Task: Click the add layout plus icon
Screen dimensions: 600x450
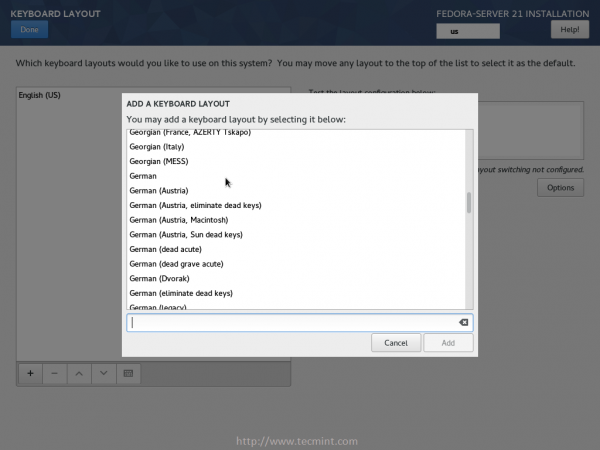Action: [x=30, y=373]
